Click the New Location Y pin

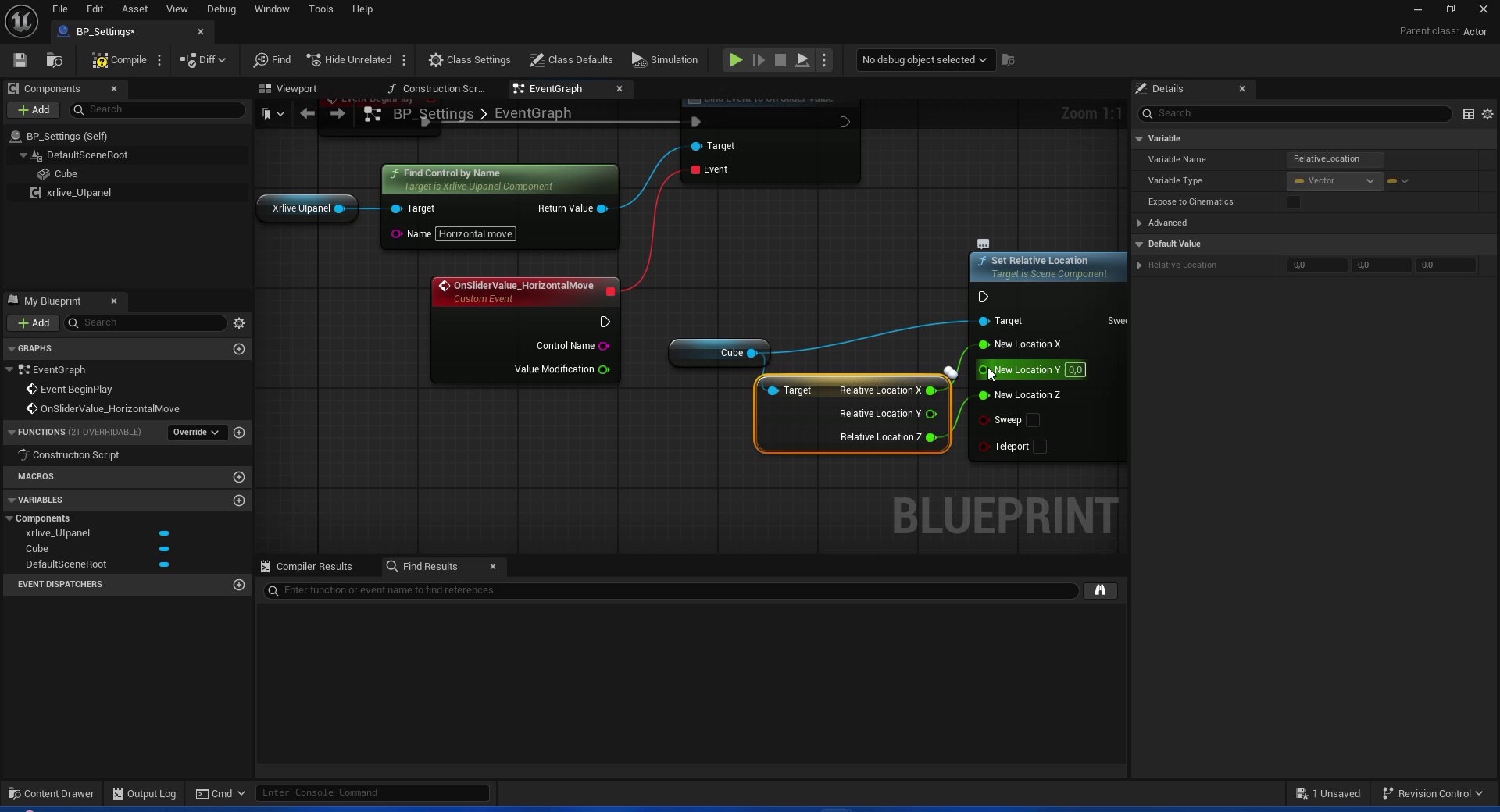[x=984, y=370]
